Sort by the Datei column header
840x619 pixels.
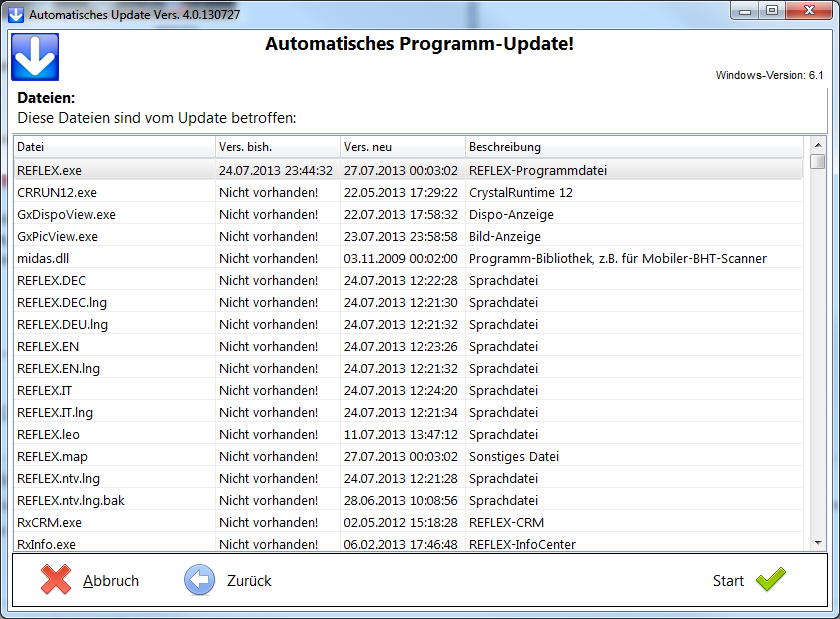(114, 147)
